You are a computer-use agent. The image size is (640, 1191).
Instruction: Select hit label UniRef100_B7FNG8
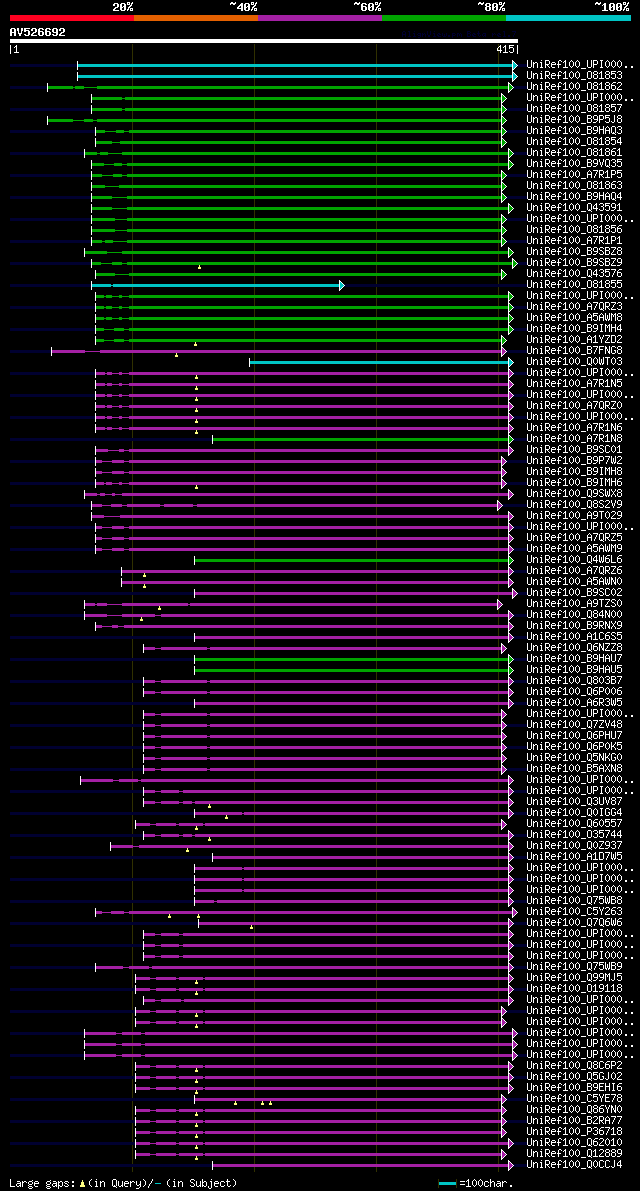(x=574, y=351)
